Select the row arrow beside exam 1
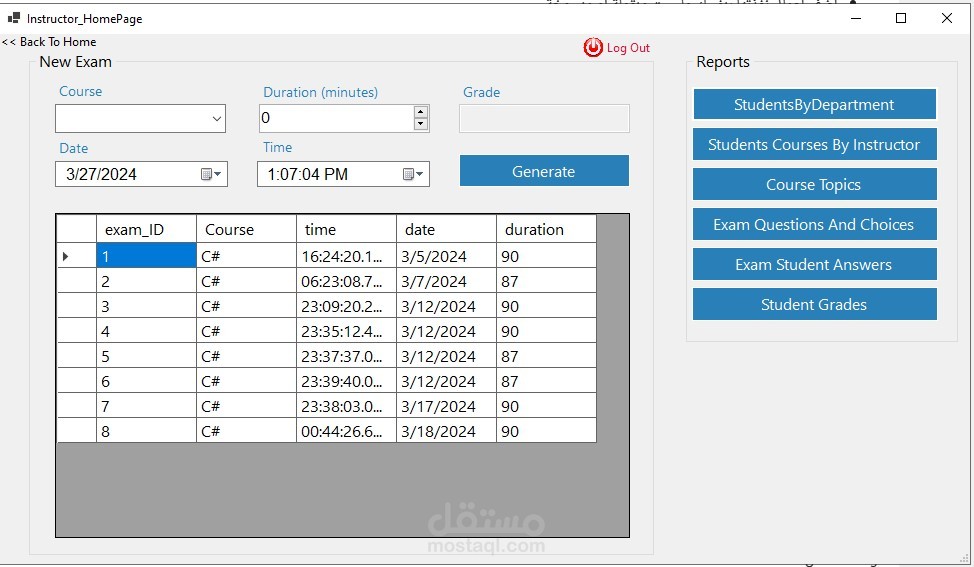974x567 pixels. (65, 256)
